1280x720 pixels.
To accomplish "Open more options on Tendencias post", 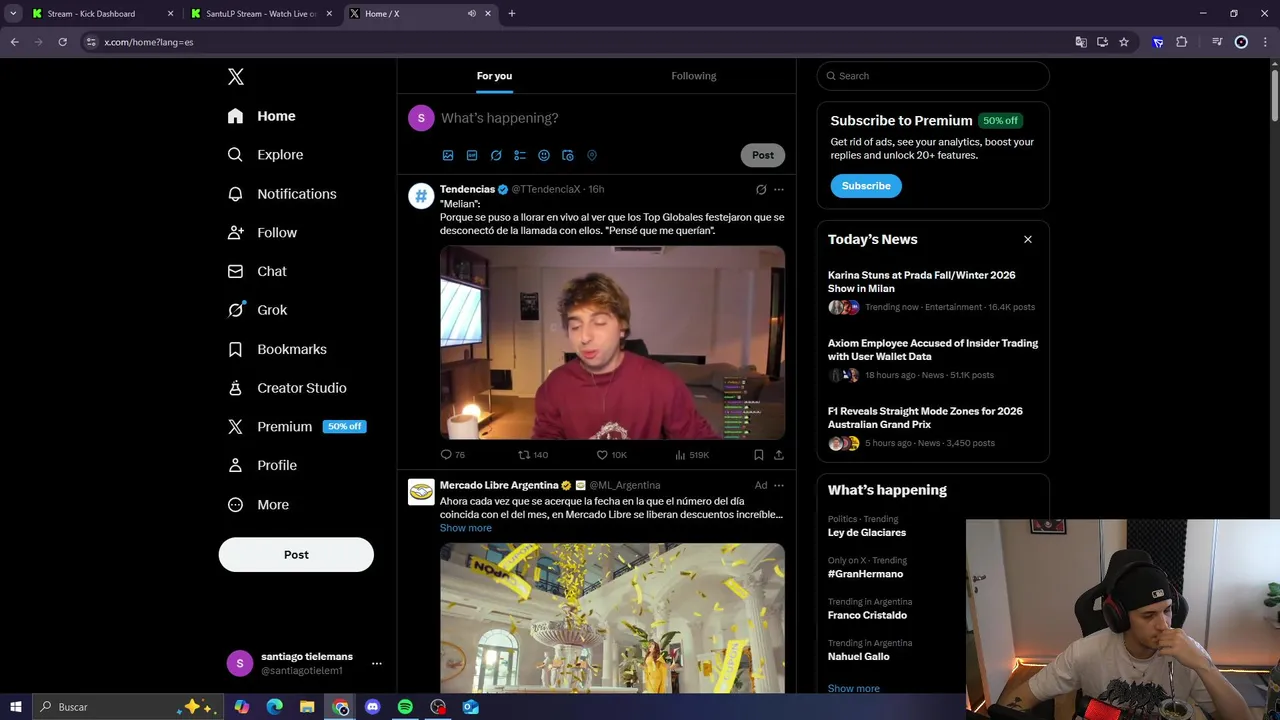I will (779, 189).
